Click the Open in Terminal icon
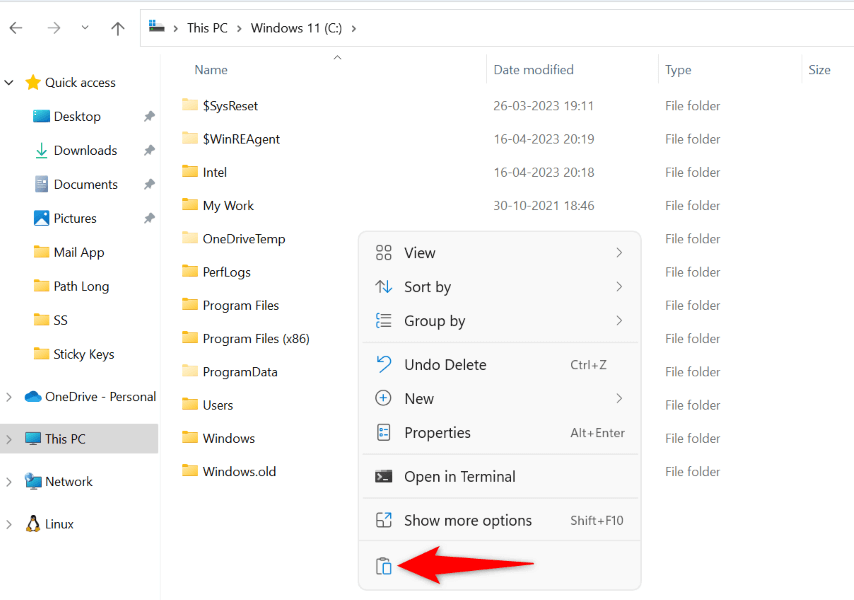Viewport: 854px width, 600px height. pyautogui.click(x=384, y=475)
